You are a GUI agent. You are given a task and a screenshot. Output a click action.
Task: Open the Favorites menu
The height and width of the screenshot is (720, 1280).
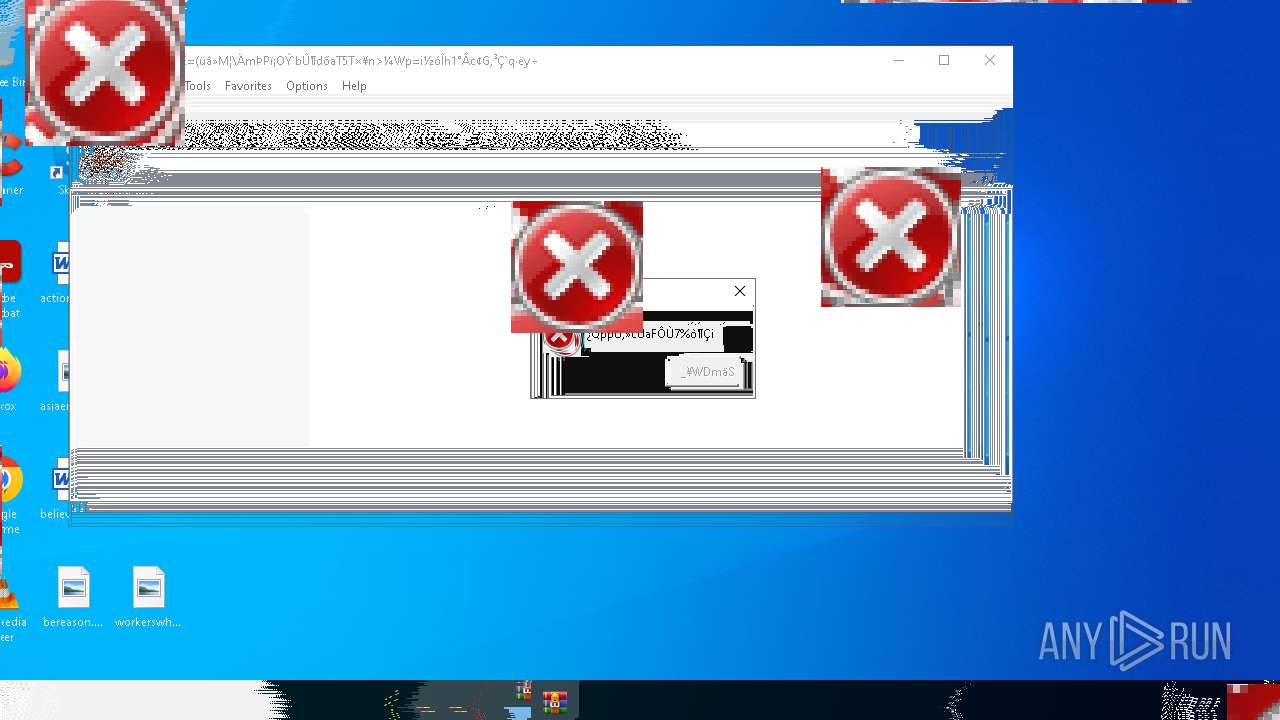tap(248, 86)
